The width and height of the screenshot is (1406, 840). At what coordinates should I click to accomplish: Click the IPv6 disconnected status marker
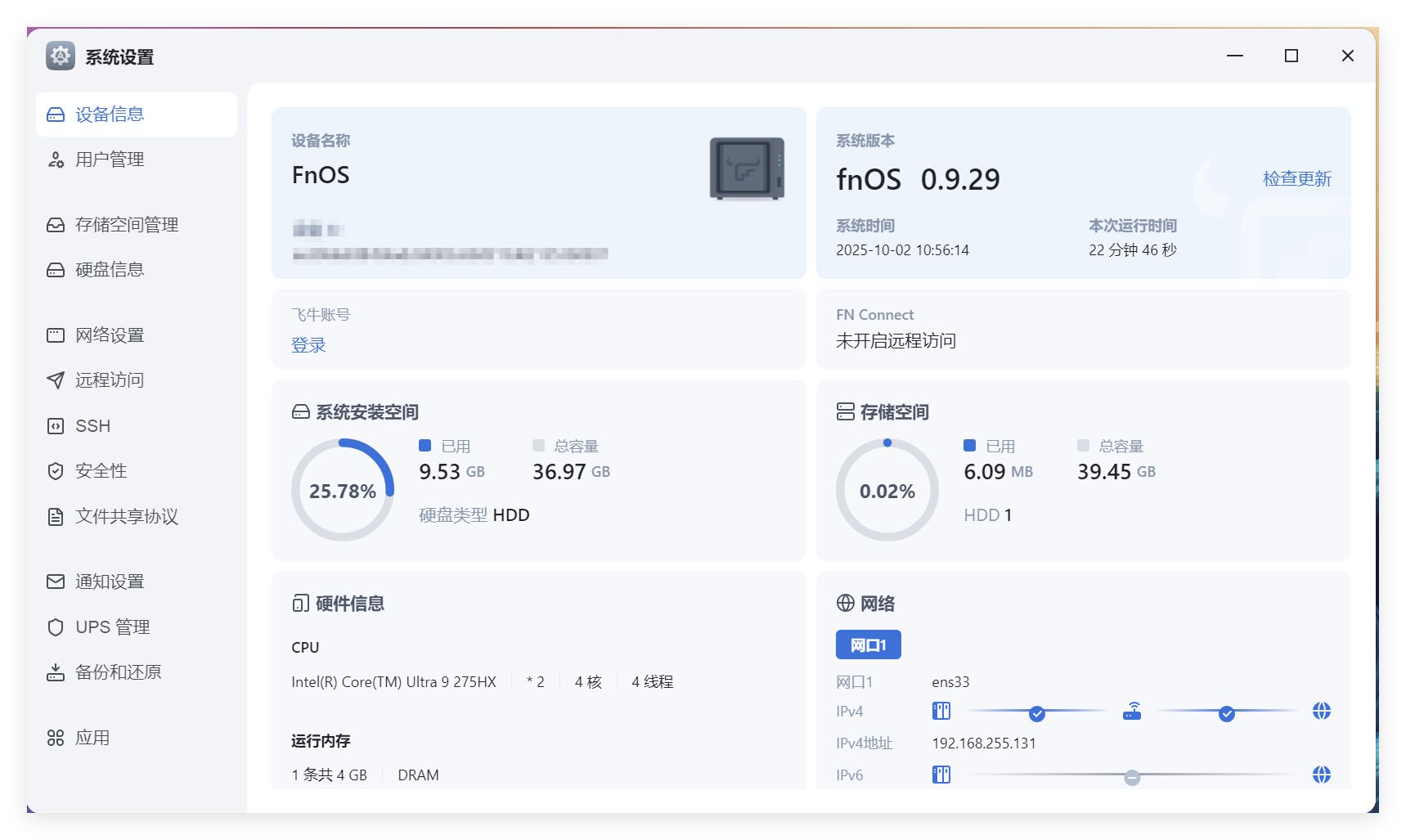1132,778
